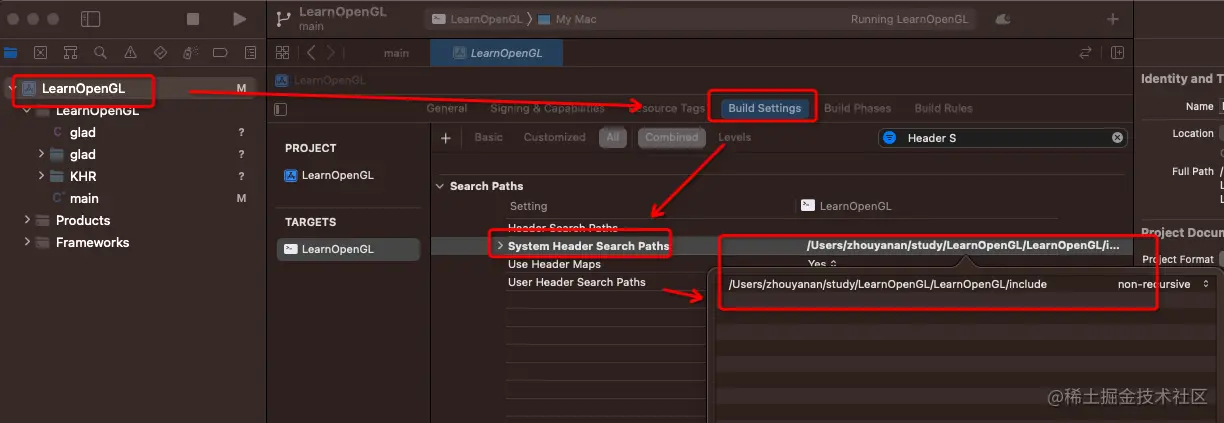Select the Levels view mode

tap(734, 137)
